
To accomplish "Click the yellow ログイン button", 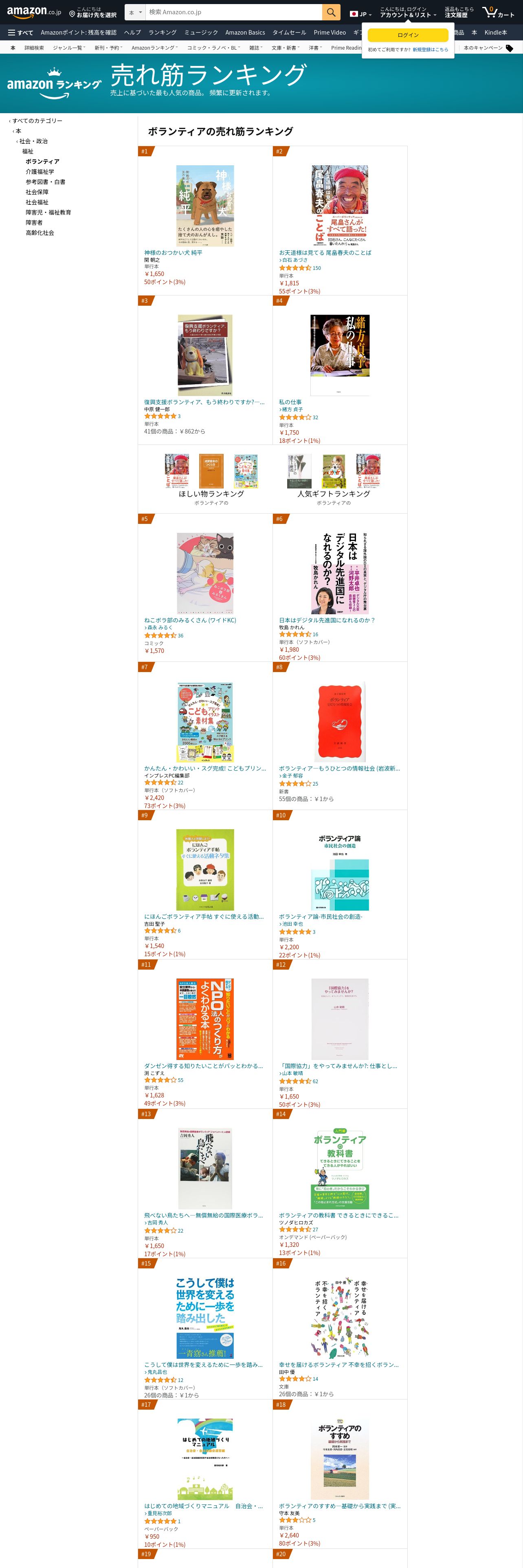I will pos(408,35).
